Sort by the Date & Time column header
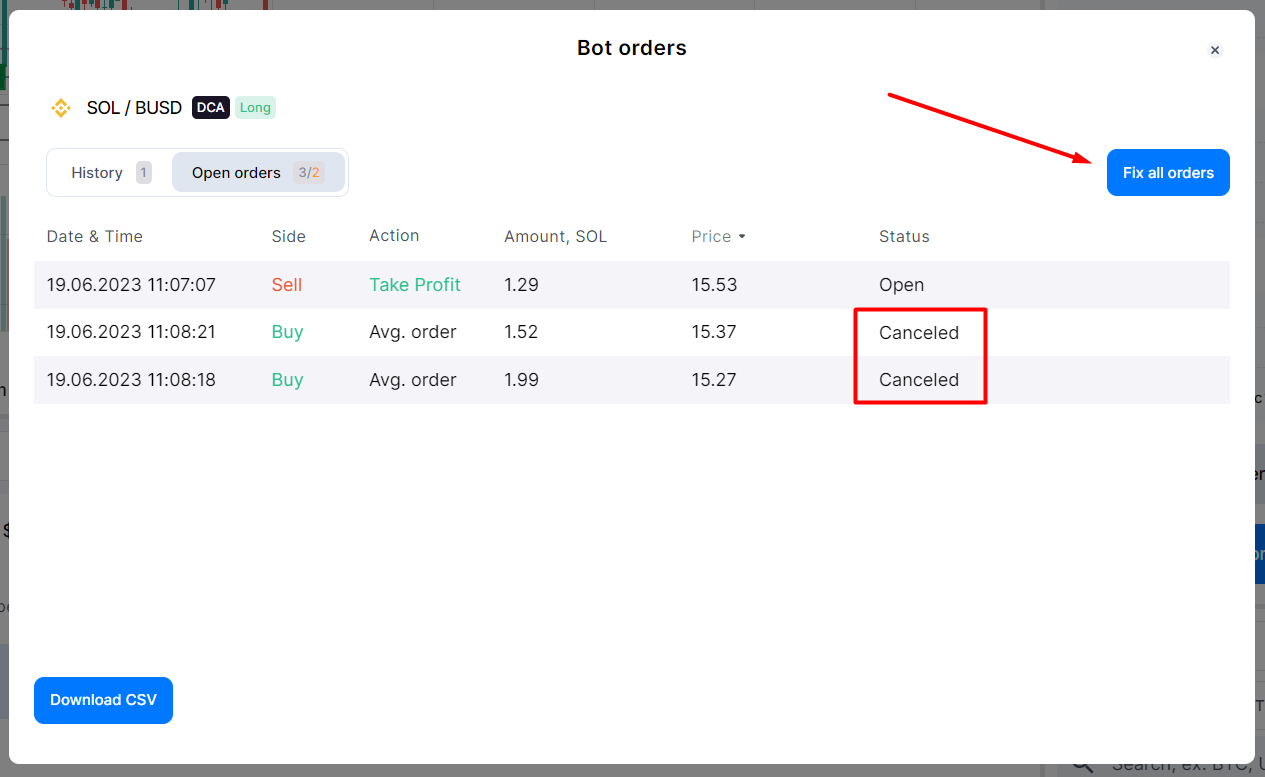The height and width of the screenshot is (777, 1265). (x=95, y=237)
